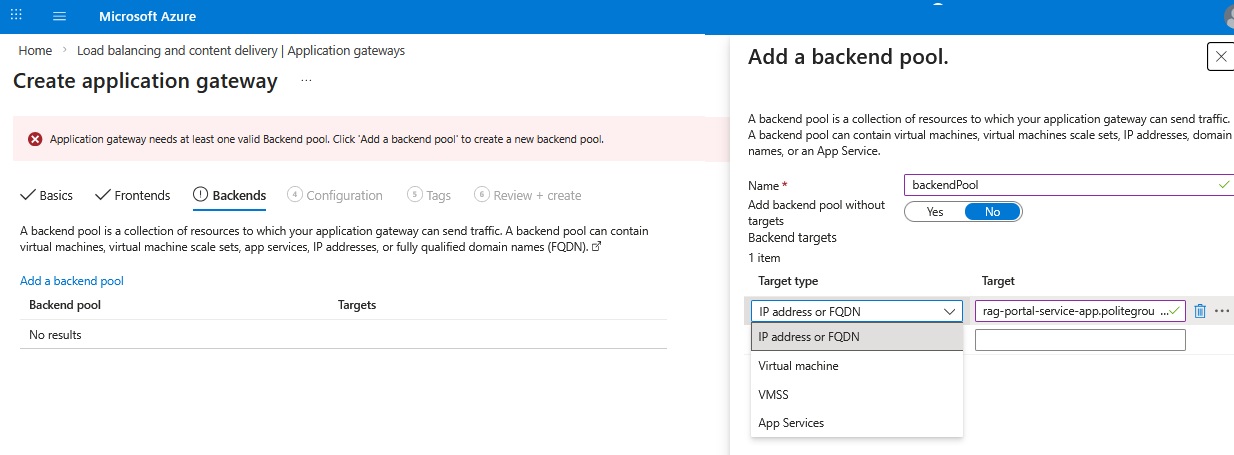Choose VMSS target type
Viewport: 1234px width, 455px height.
(857, 395)
